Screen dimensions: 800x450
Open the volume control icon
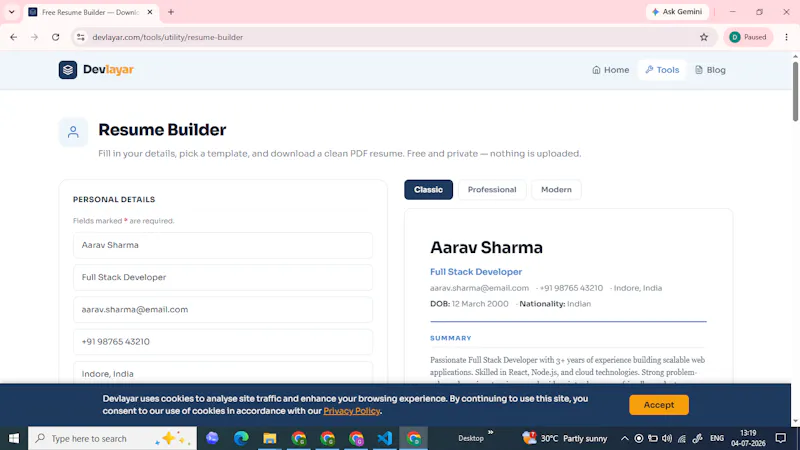pyautogui.click(x=667, y=438)
